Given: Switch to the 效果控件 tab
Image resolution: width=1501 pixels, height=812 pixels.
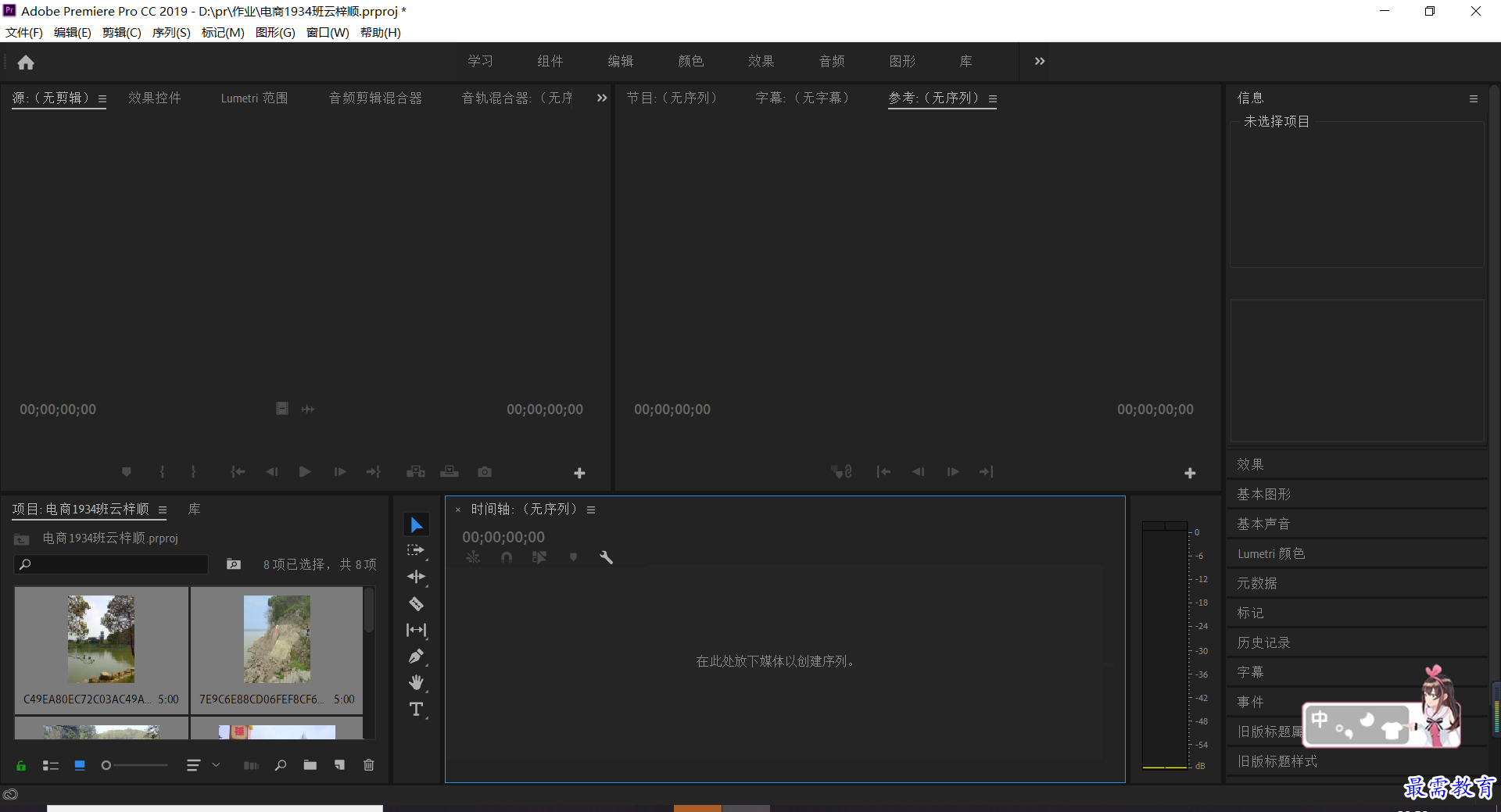Looking at the screenshot, I should tap(155, 98).
